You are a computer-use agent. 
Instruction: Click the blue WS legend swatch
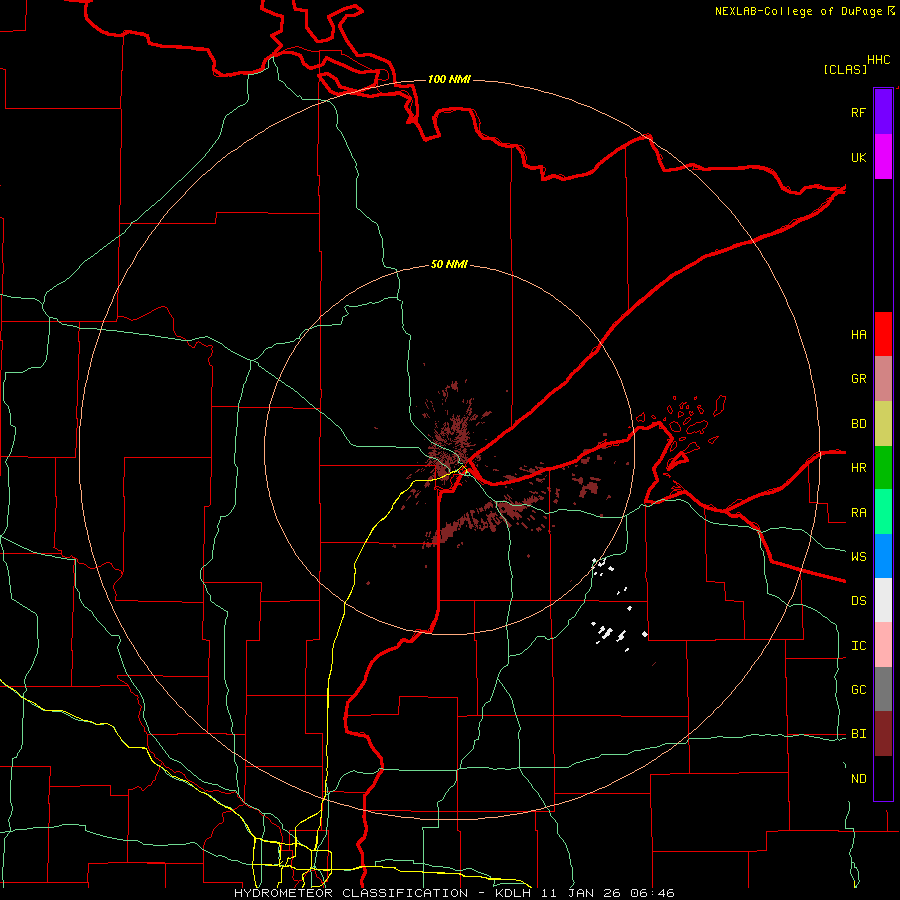click(x=883, y=556)
